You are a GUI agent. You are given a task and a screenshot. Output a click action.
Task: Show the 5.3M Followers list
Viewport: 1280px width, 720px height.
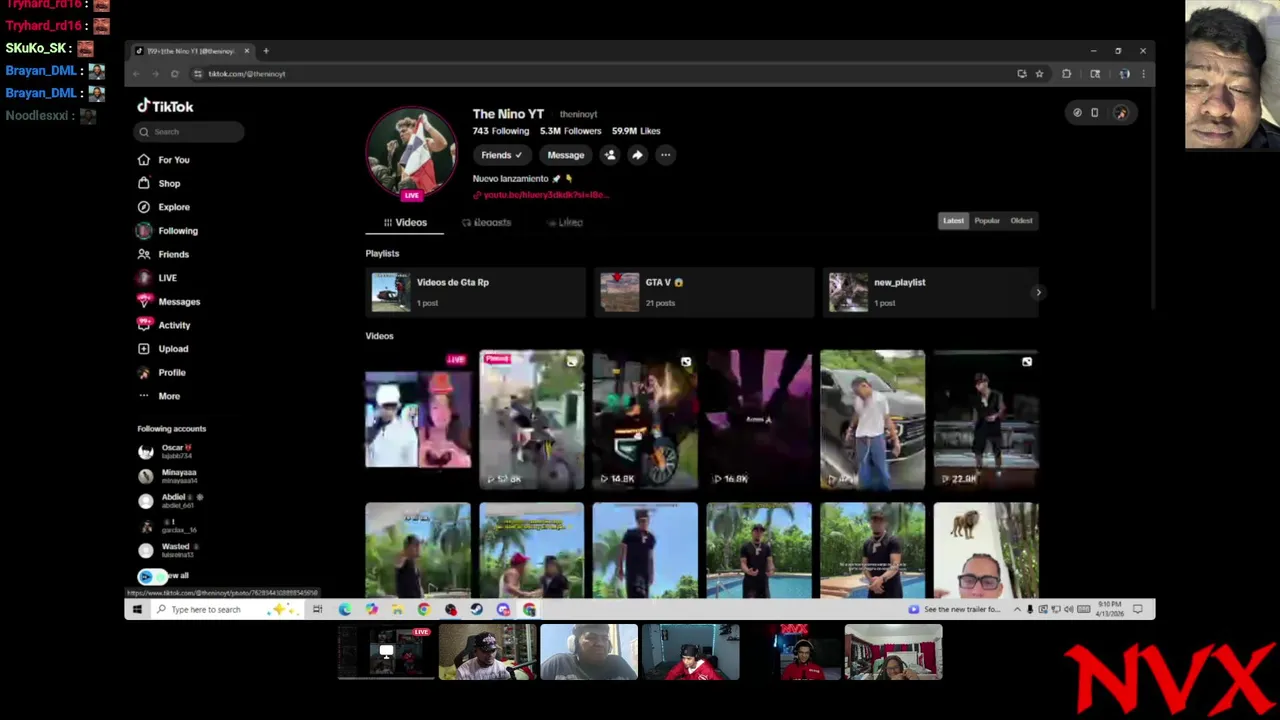pyautogui.click(x=571, y=131)
